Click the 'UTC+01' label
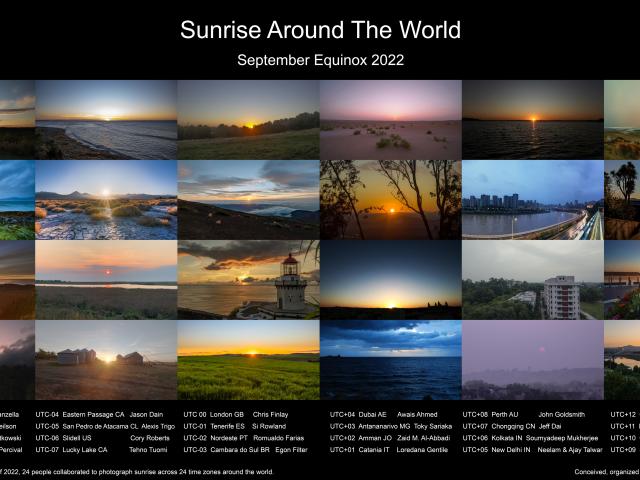The height and width of the screenshot is (480, 640). (x=342, y=450)
